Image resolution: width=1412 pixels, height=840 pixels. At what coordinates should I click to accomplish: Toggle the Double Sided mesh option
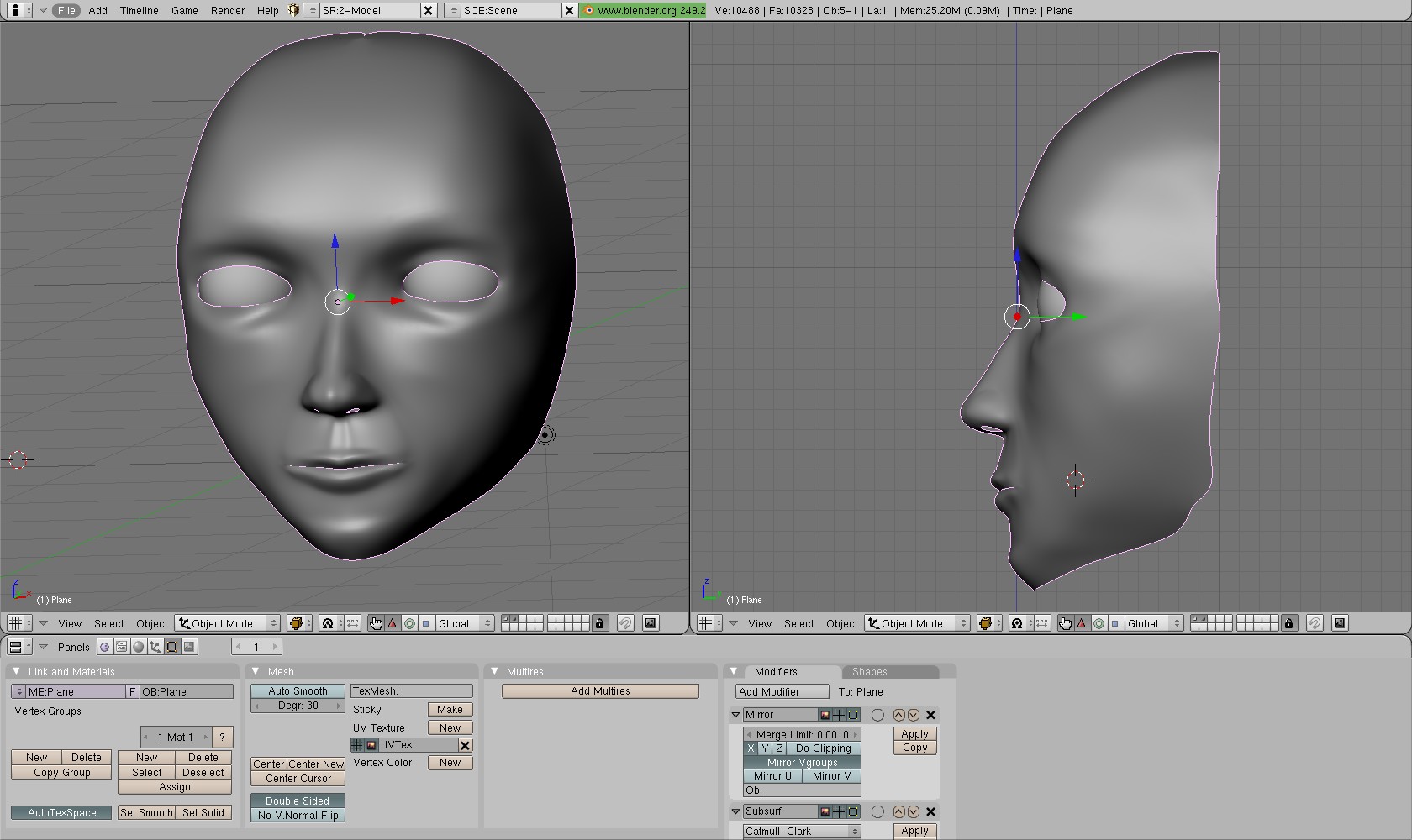point(298,801)
